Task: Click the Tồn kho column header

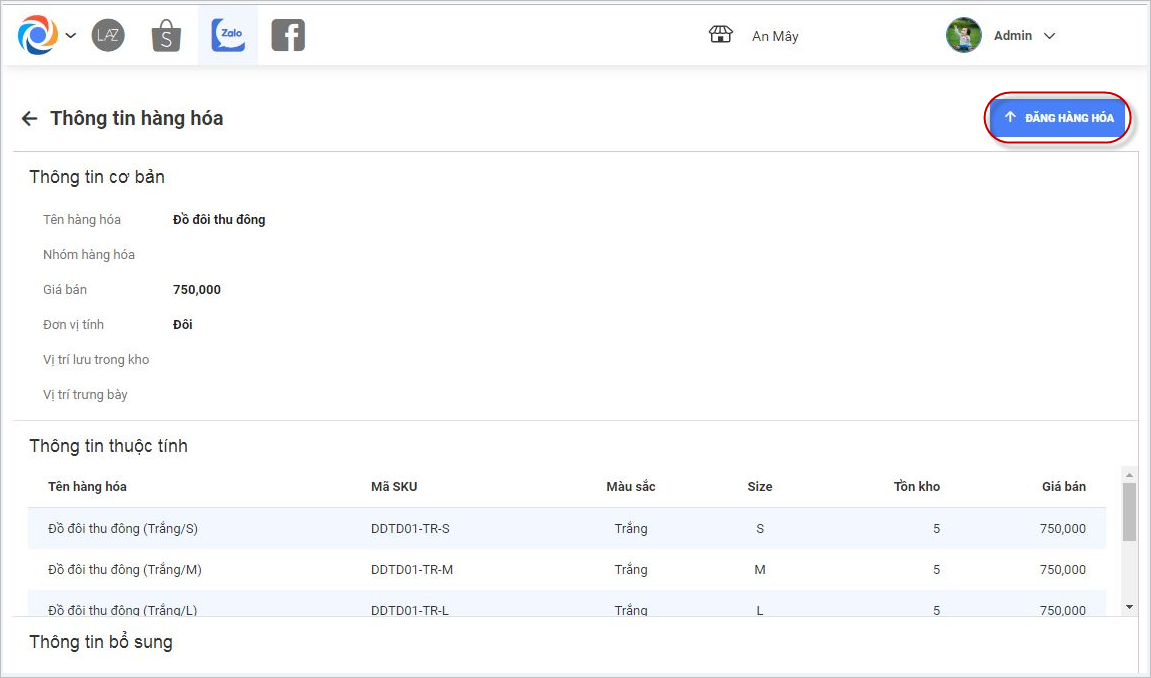Action: click(916, 487)
